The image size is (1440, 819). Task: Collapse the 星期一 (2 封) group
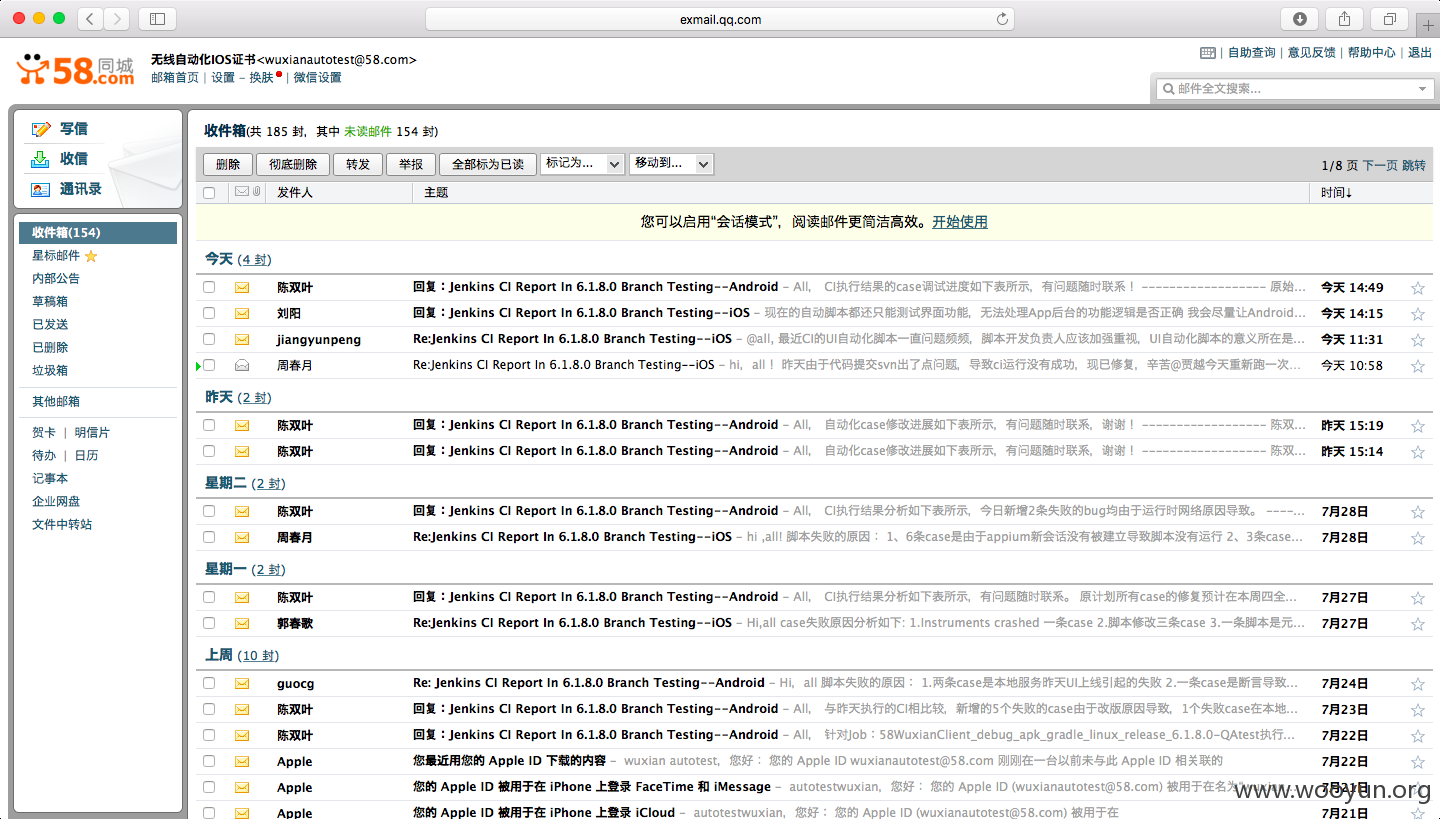(x=245, y=569)
